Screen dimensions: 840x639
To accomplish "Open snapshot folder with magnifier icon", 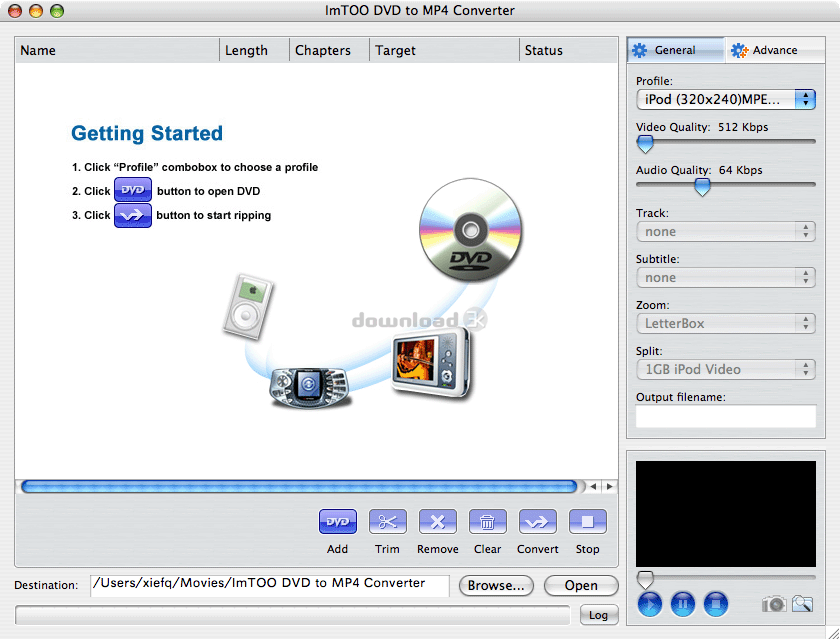I will 802,604.
